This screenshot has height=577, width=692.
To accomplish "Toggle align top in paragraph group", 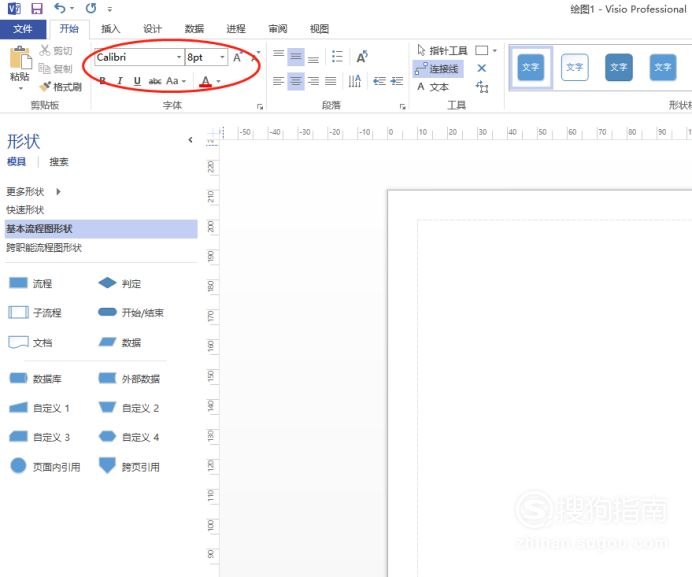I will click(x=278, y=55).
